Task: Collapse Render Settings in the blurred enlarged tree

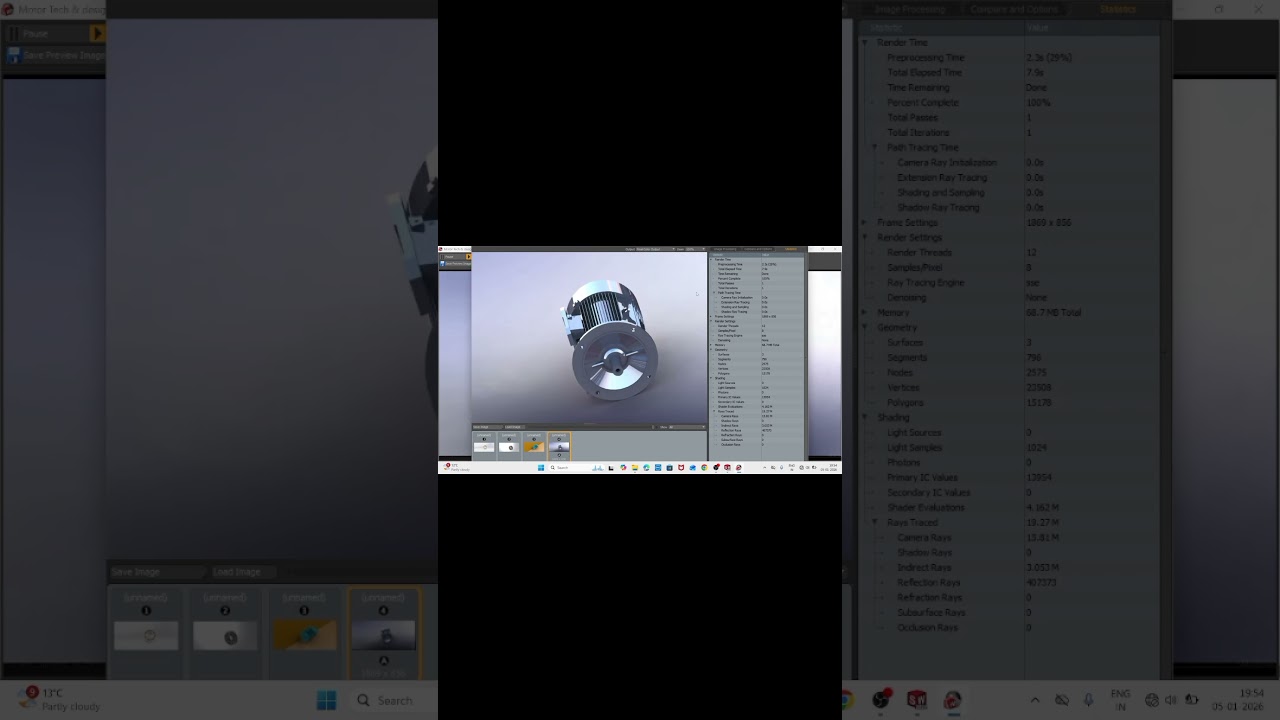Action: click(x=865, y=238)
